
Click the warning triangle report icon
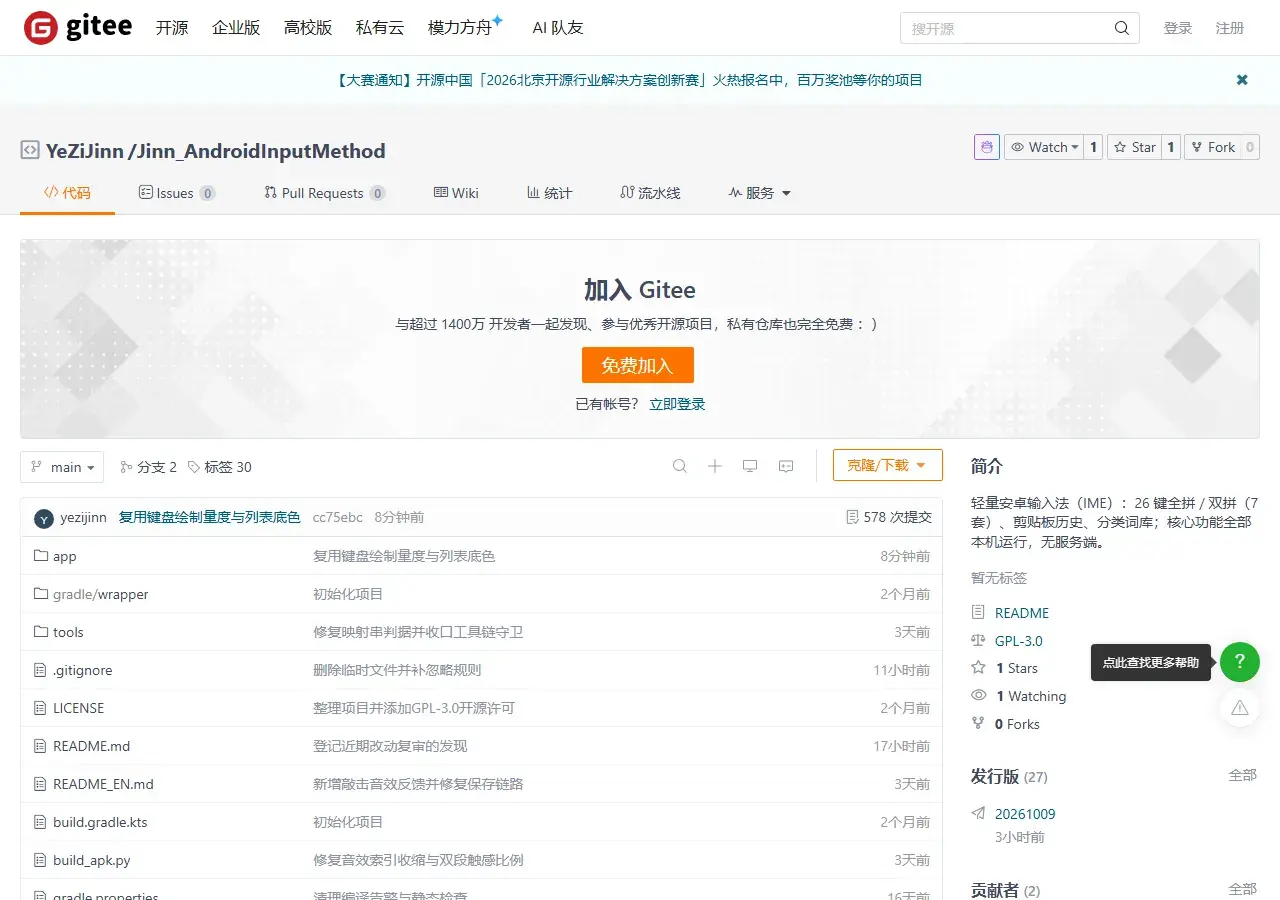[x=1240, y=708]
